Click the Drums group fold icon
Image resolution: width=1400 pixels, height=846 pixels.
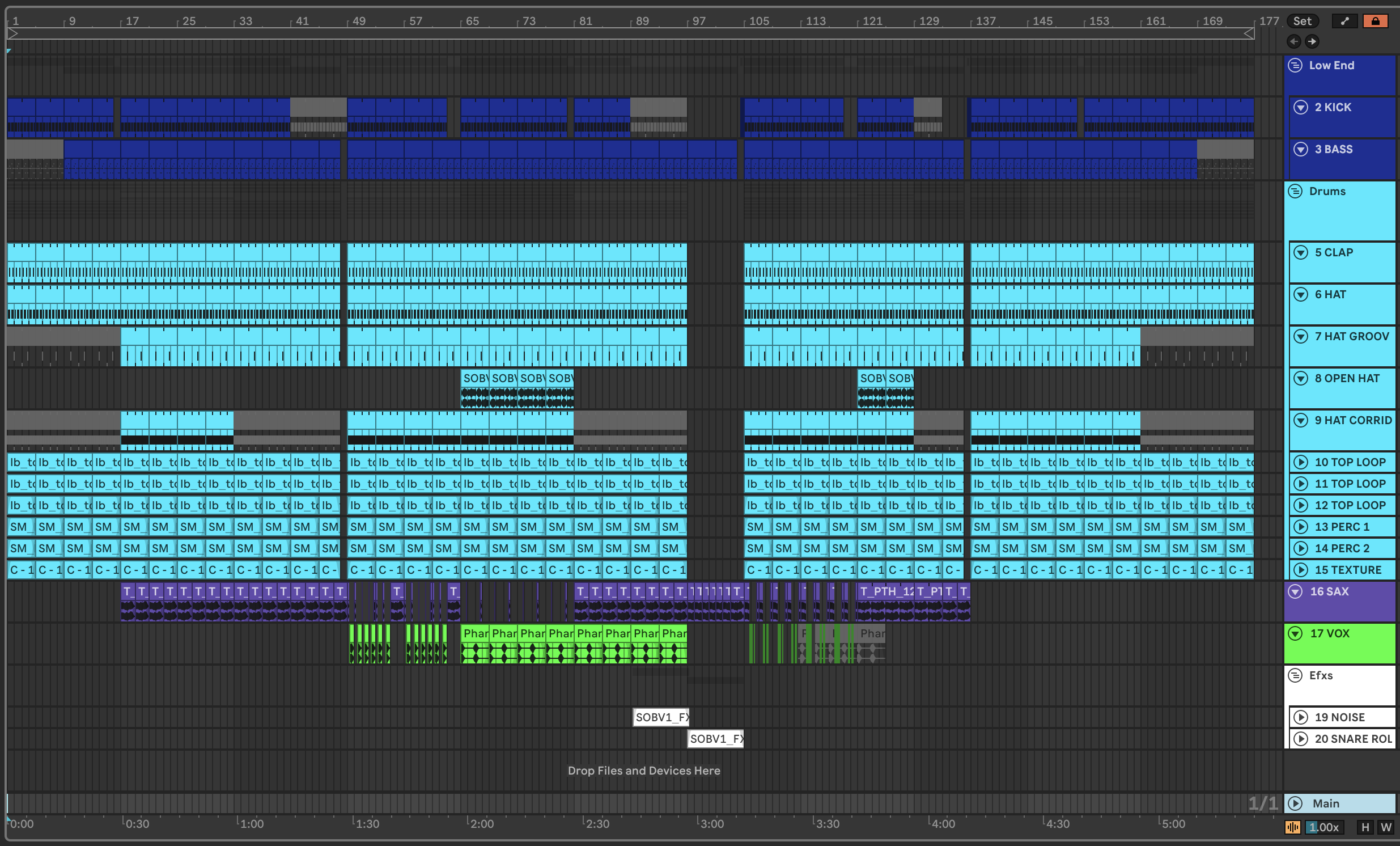tap(1295, 191)
